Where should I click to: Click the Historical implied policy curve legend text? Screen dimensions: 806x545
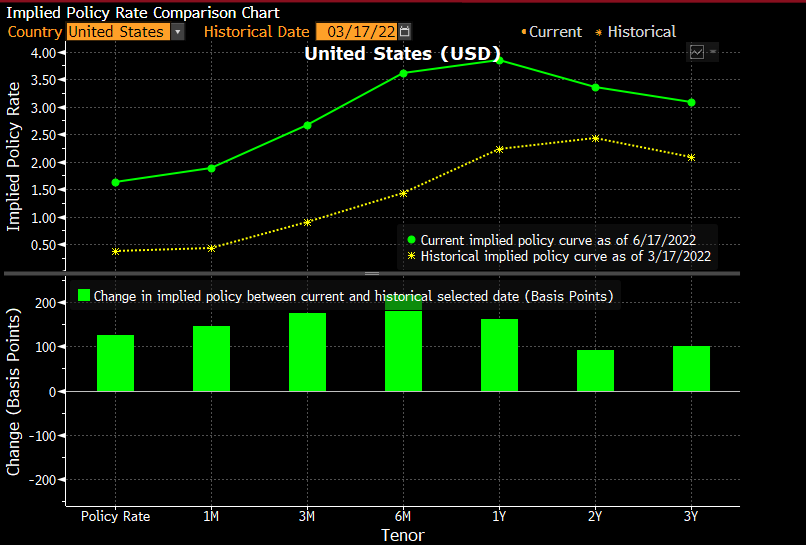(x=565, y=257)
